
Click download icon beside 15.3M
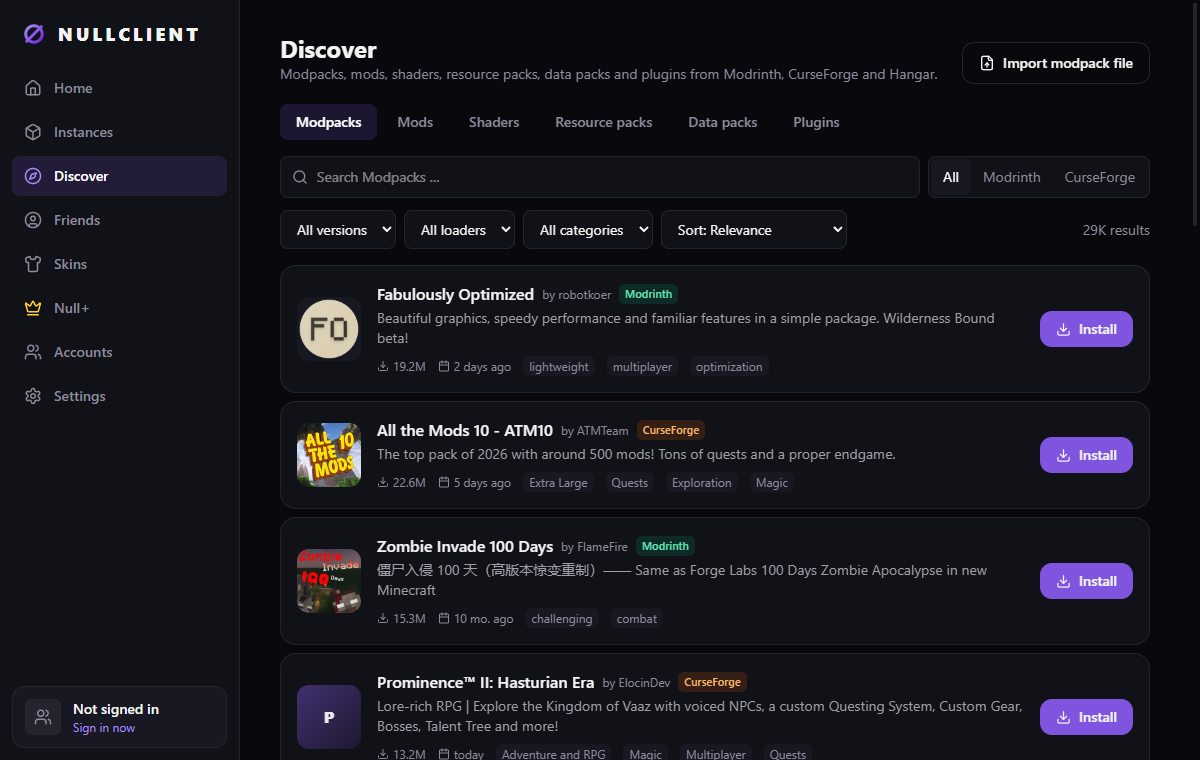[383, 619]
